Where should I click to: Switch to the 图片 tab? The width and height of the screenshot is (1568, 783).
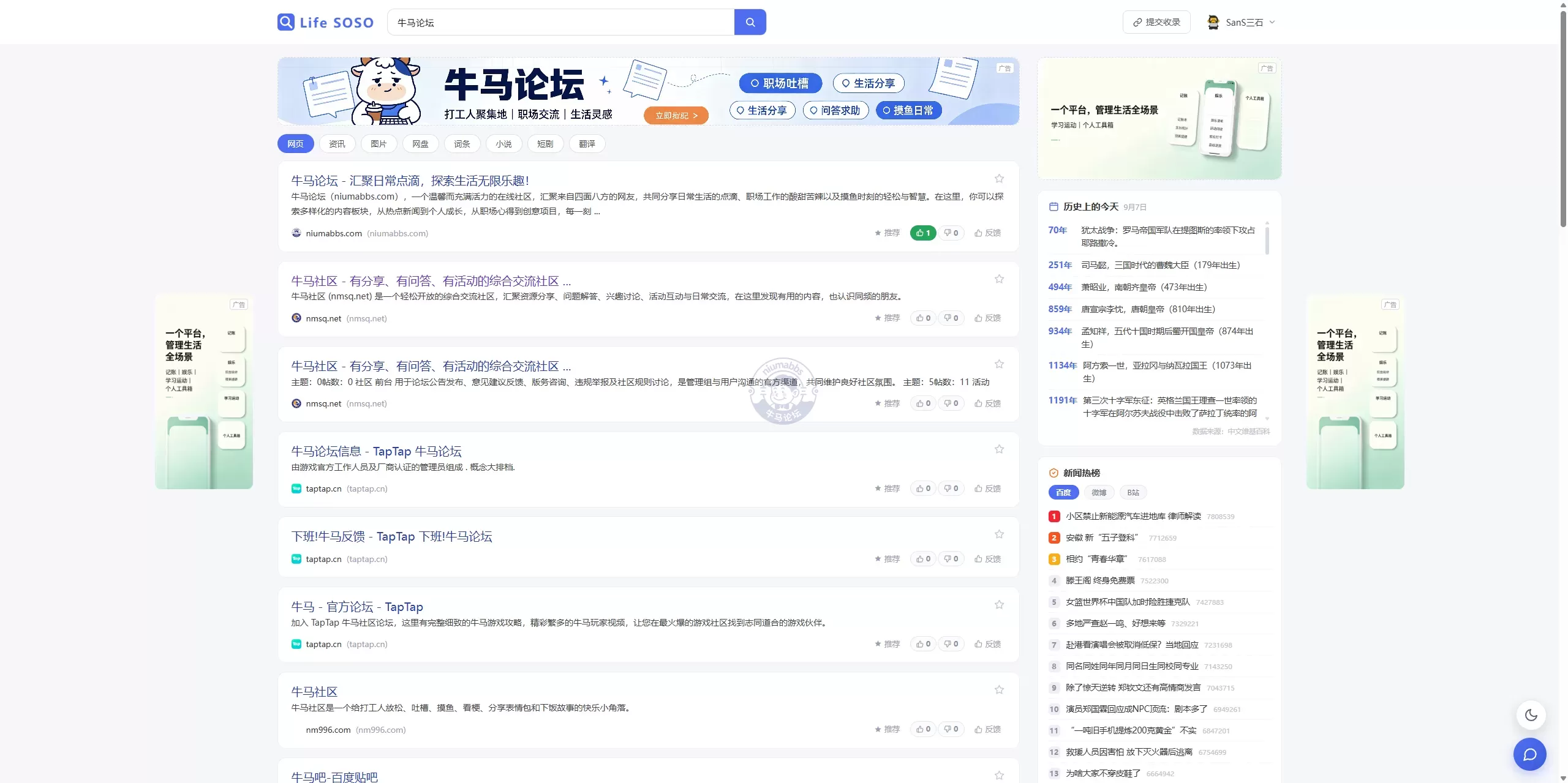[379, 144]
